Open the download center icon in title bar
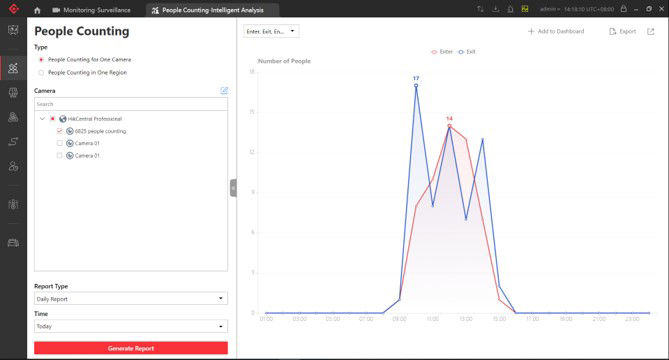Image resolution: width=669 pixels, height=360 pixels. (x=495, y=9)
